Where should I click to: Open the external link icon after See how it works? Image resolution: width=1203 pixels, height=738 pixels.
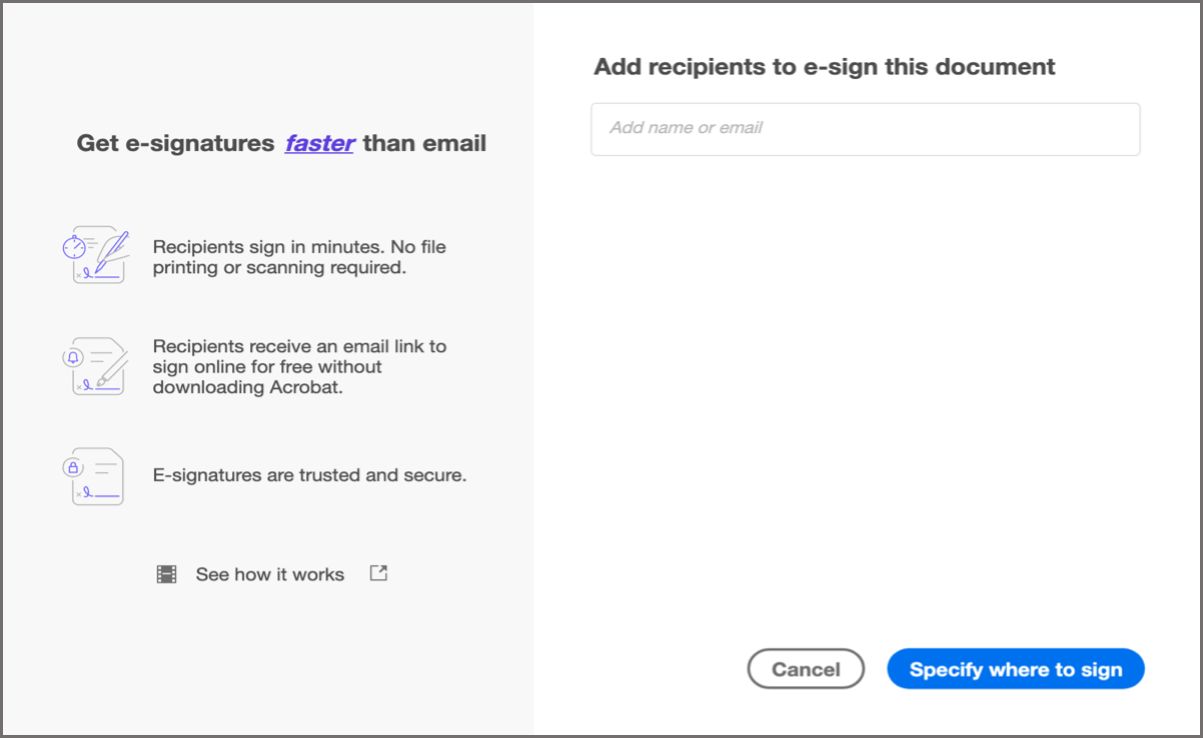tap(377, 573)
